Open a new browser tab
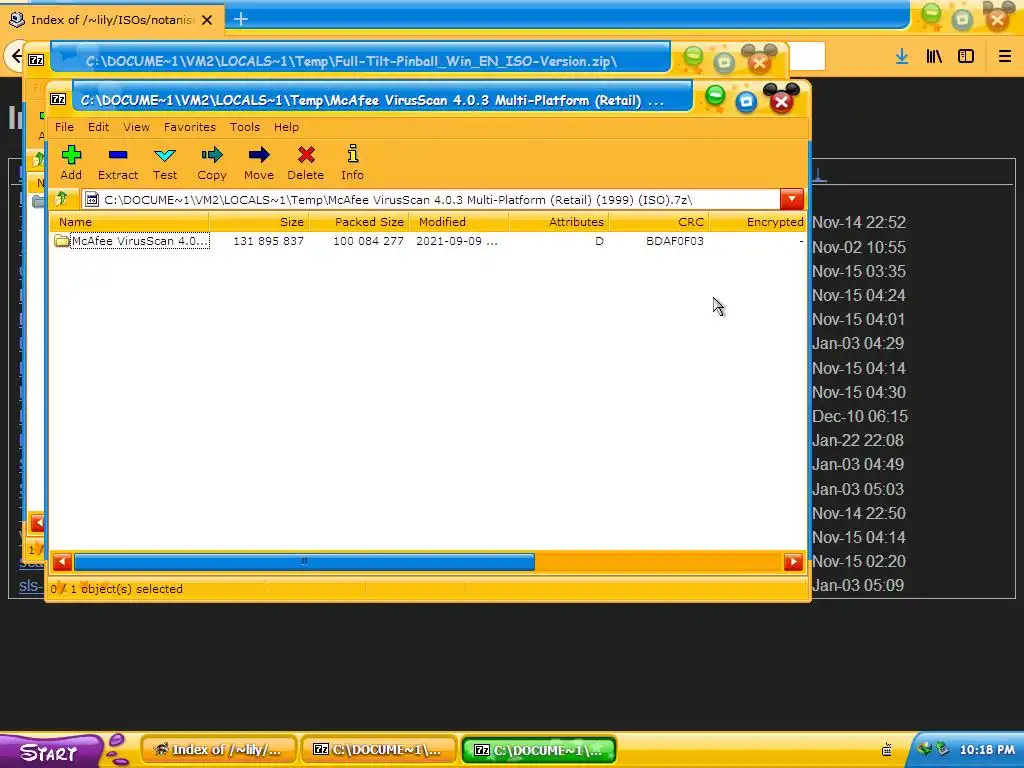Image resolution: width=1024 pixels, height=768 pixels. pos(241,19)
